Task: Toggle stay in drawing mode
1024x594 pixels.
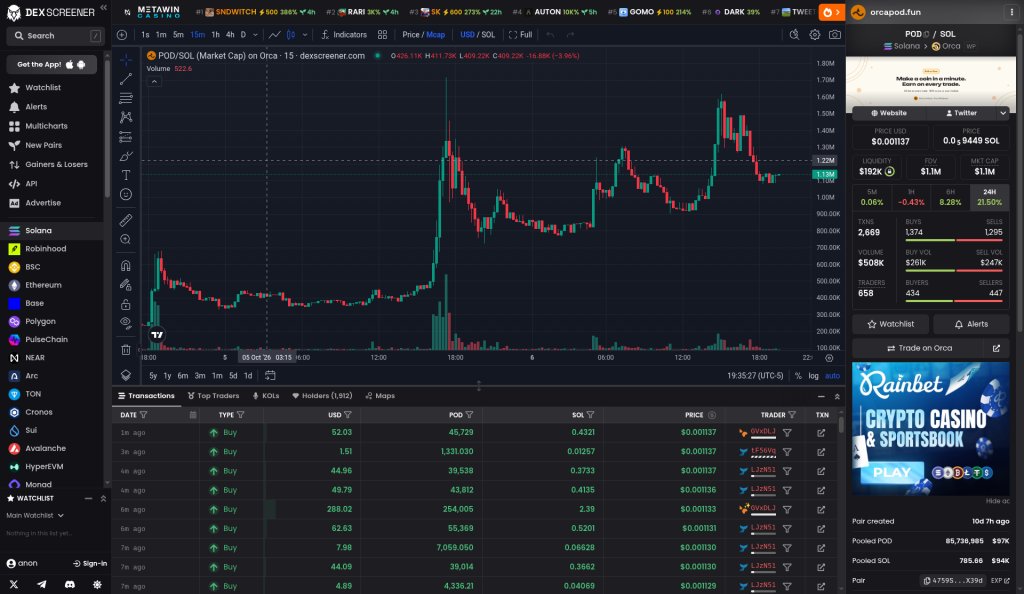Action: point(125,285)
